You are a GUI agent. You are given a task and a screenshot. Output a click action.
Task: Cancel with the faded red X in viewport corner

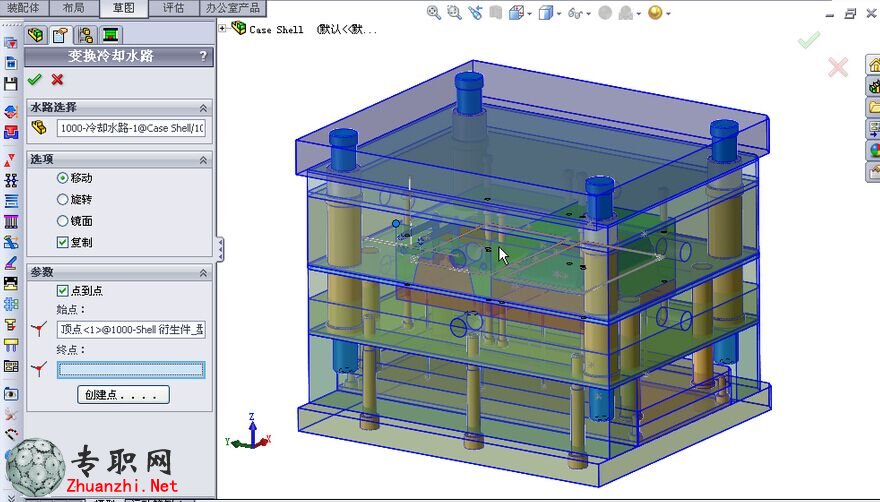point(837,68)
